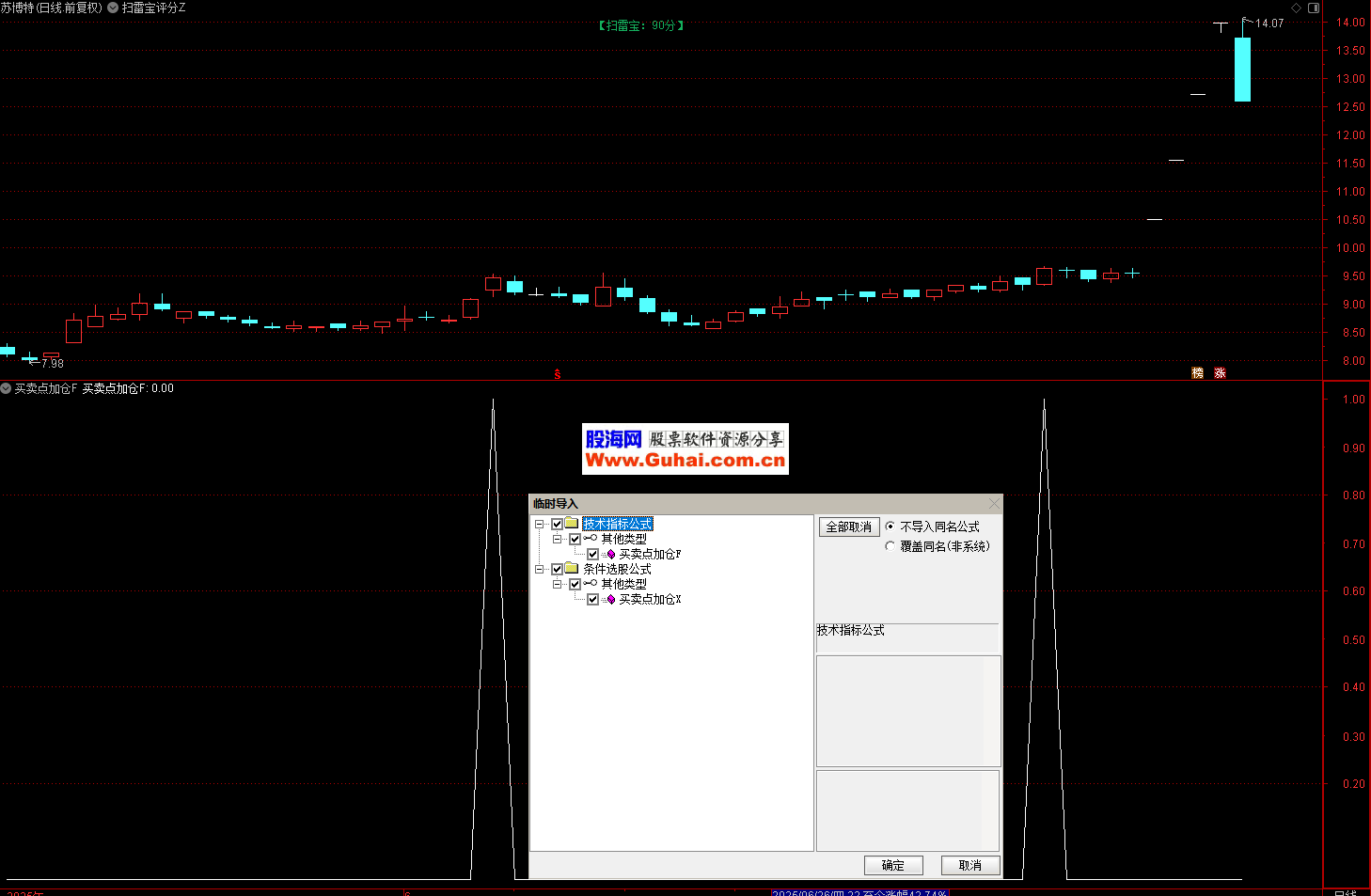This screenshot has height=896, width=1371.
Task: Click the description box showing 技术指标公式
Action: tap(906, 637)
